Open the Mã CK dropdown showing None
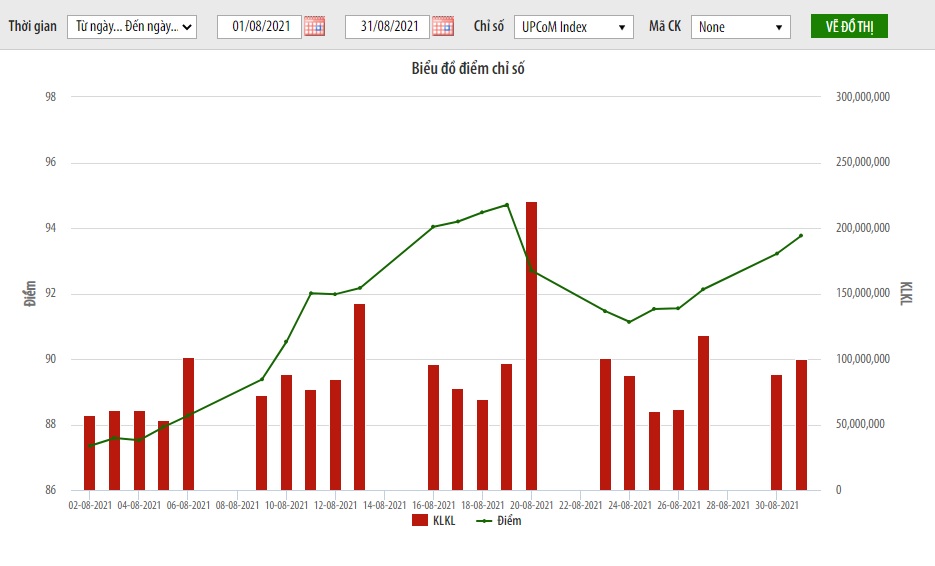The width and height of the screenshot is (935, 566). tap(741, 27)
